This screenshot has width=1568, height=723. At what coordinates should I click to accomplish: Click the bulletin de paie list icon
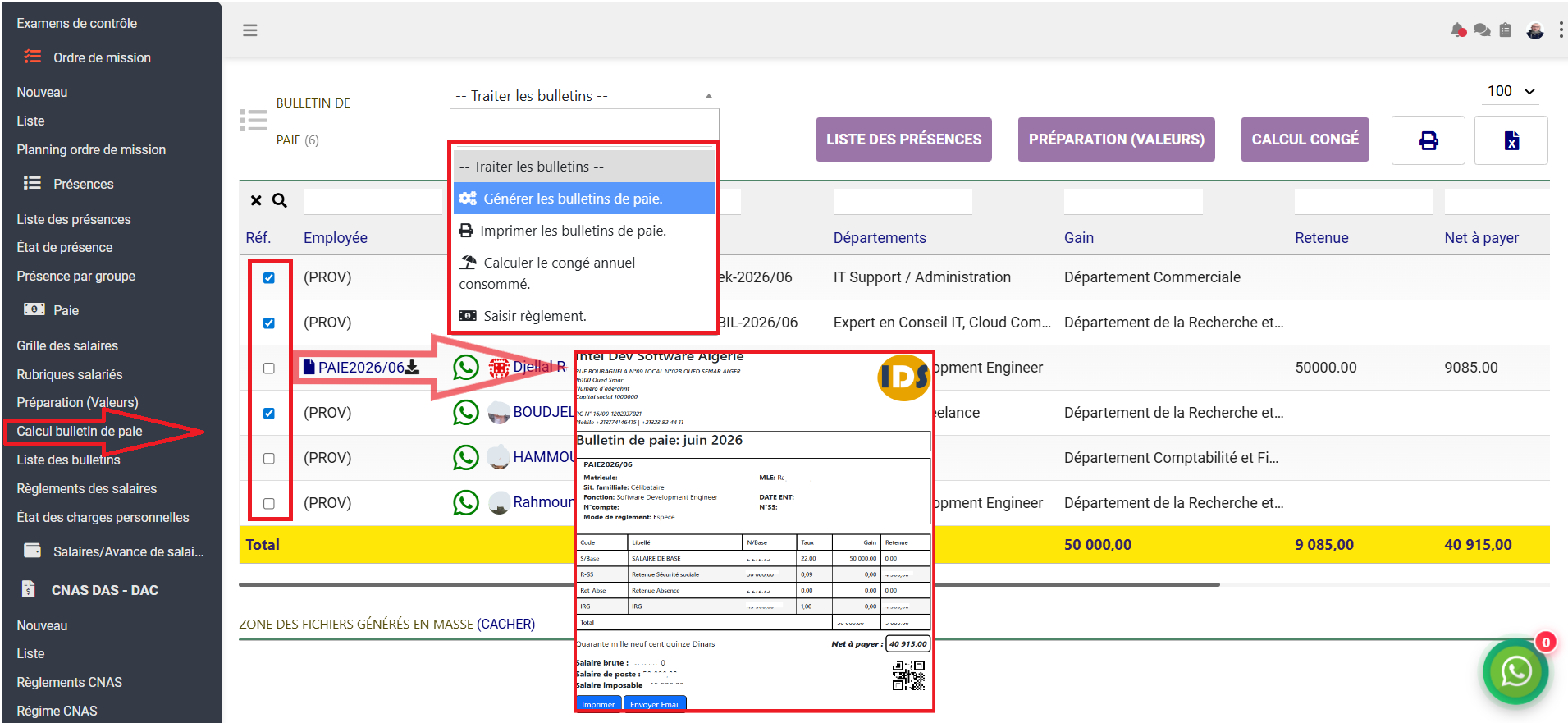(254, 121)
